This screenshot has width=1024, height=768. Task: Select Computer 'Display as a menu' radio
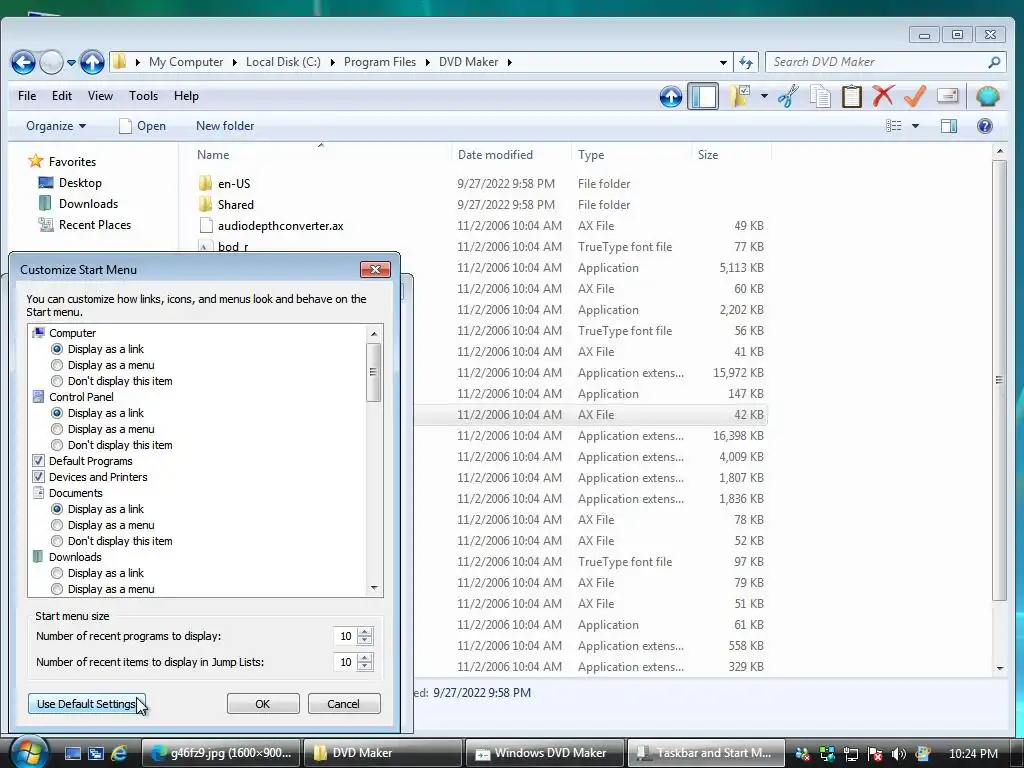point(57,365)
